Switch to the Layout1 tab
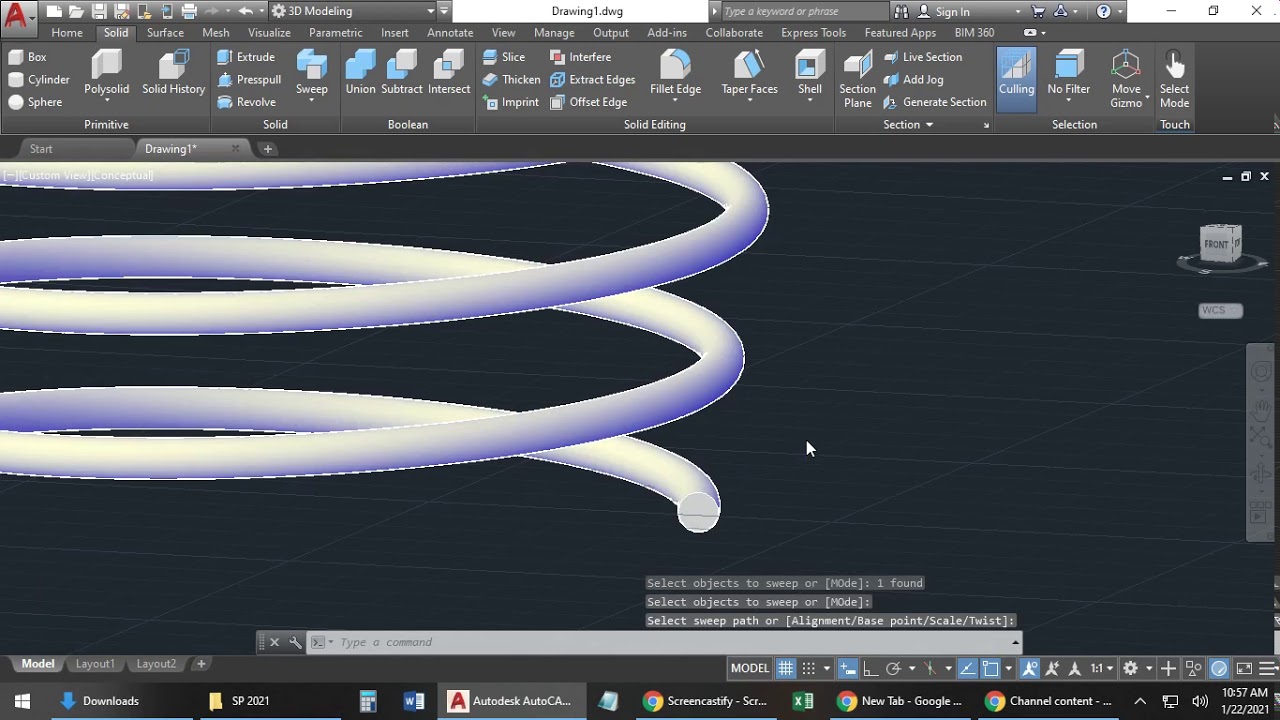This screenshot has height=720, width=1280. click(96, 664)
